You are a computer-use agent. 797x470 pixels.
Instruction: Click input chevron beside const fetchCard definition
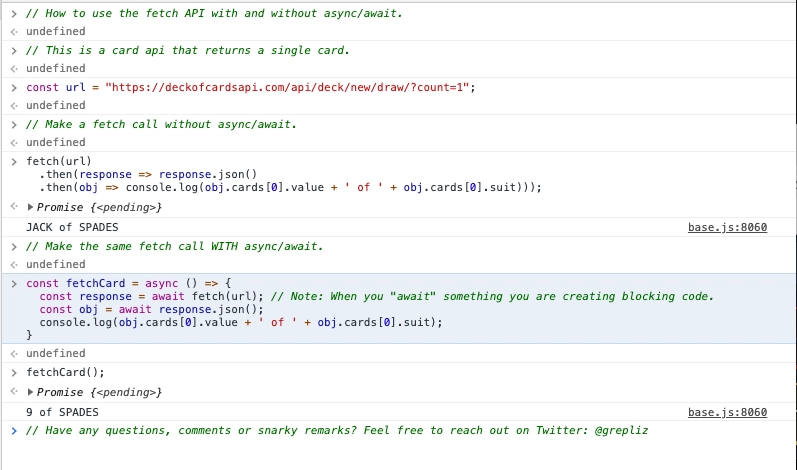click(14, 284)
